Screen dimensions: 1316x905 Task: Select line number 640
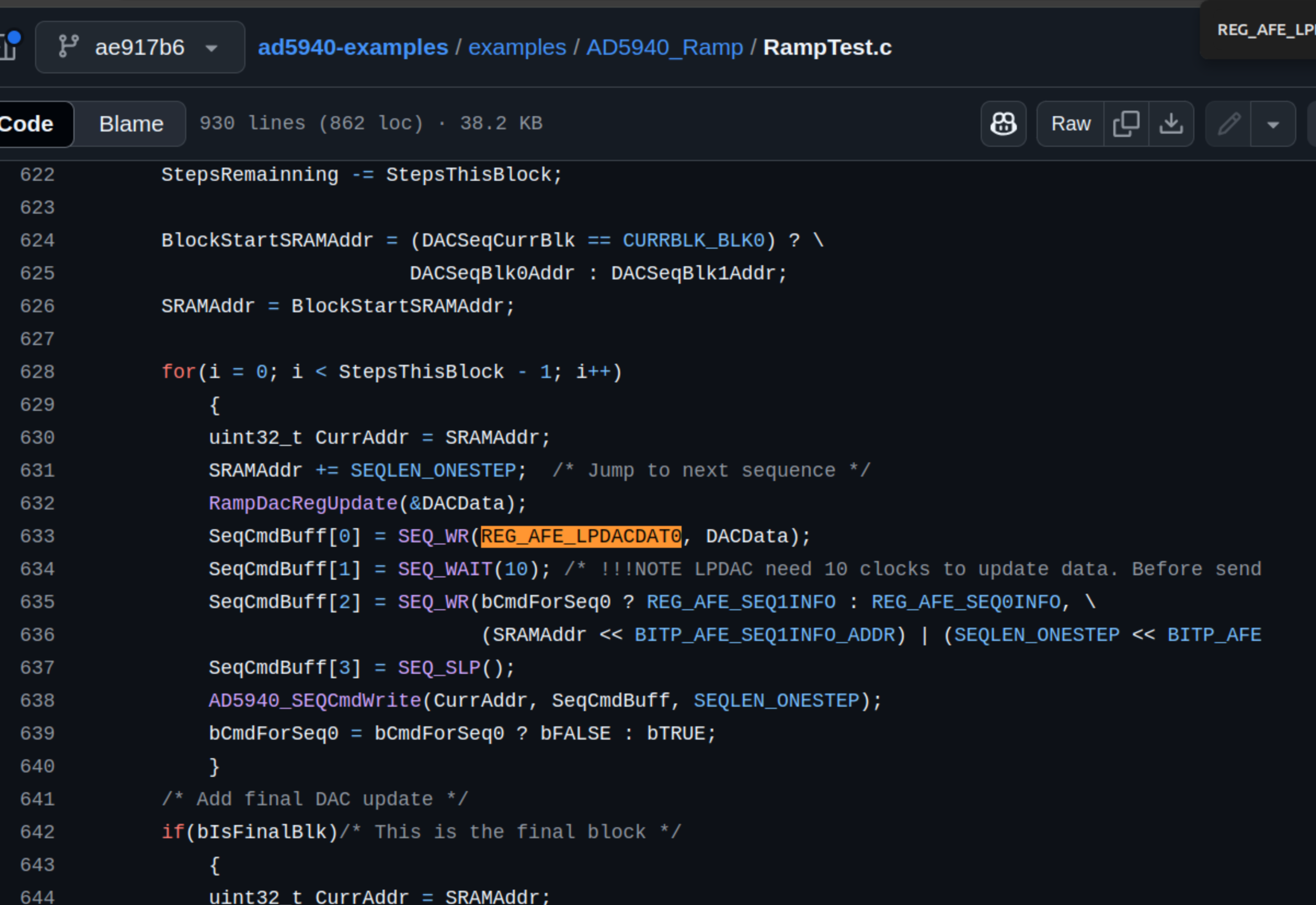coord(37,766)
